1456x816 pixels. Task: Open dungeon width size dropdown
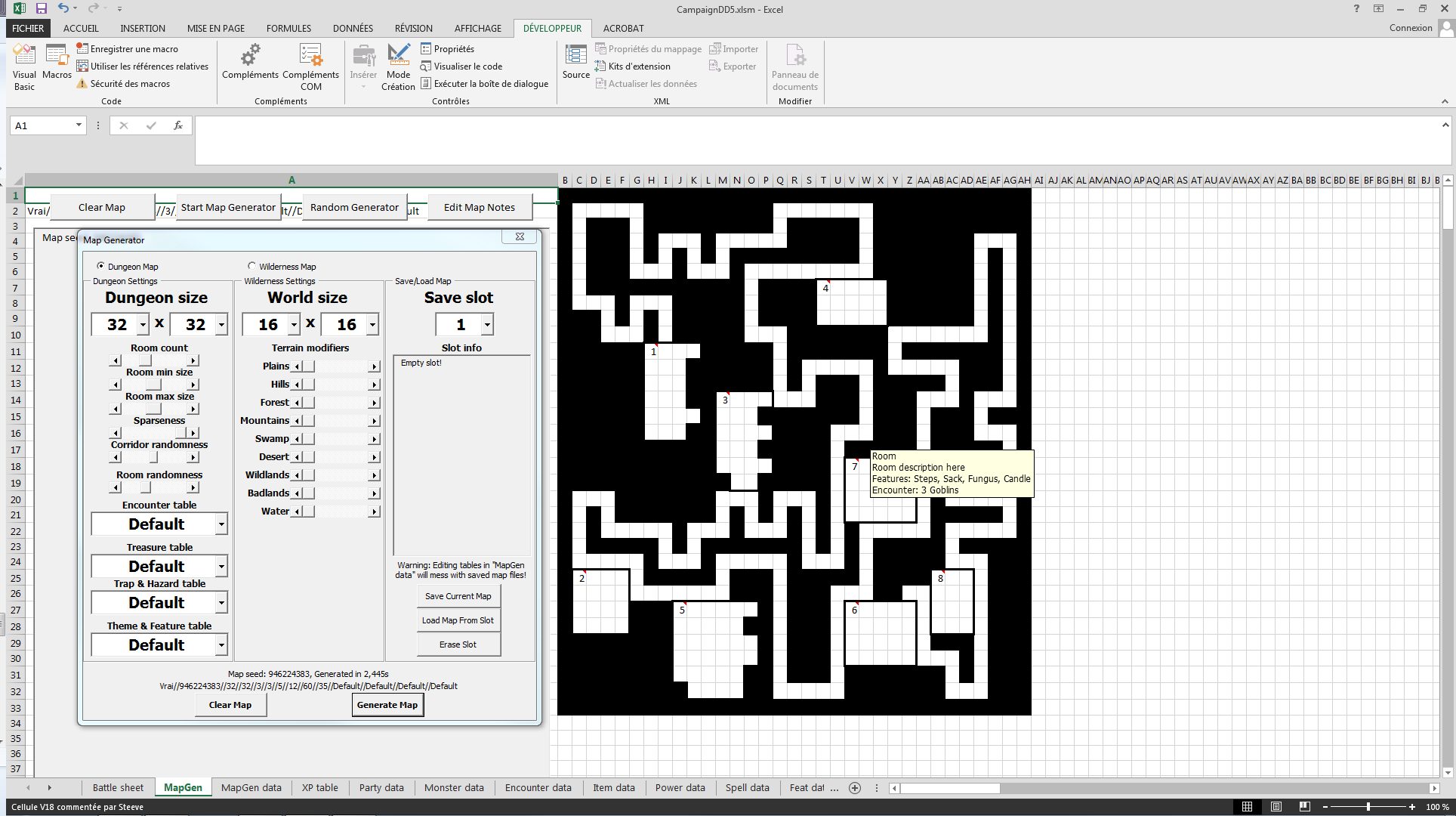tap(143, 325)
